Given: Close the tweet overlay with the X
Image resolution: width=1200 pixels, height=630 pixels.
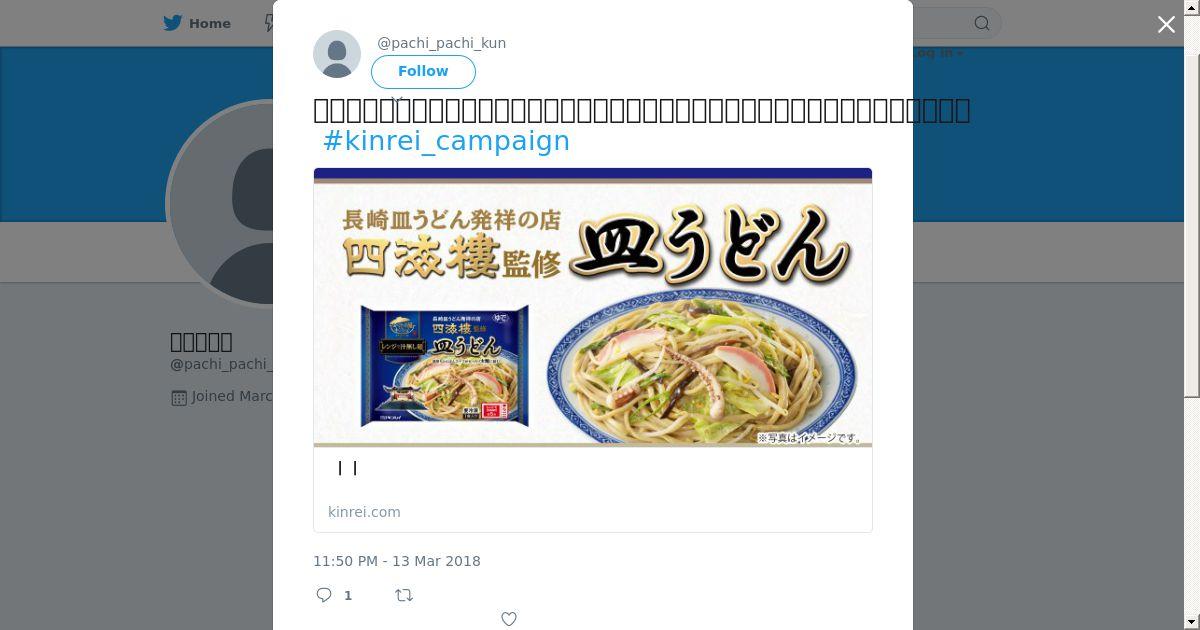Looking at the screenshot, I should coord(1166,25).
